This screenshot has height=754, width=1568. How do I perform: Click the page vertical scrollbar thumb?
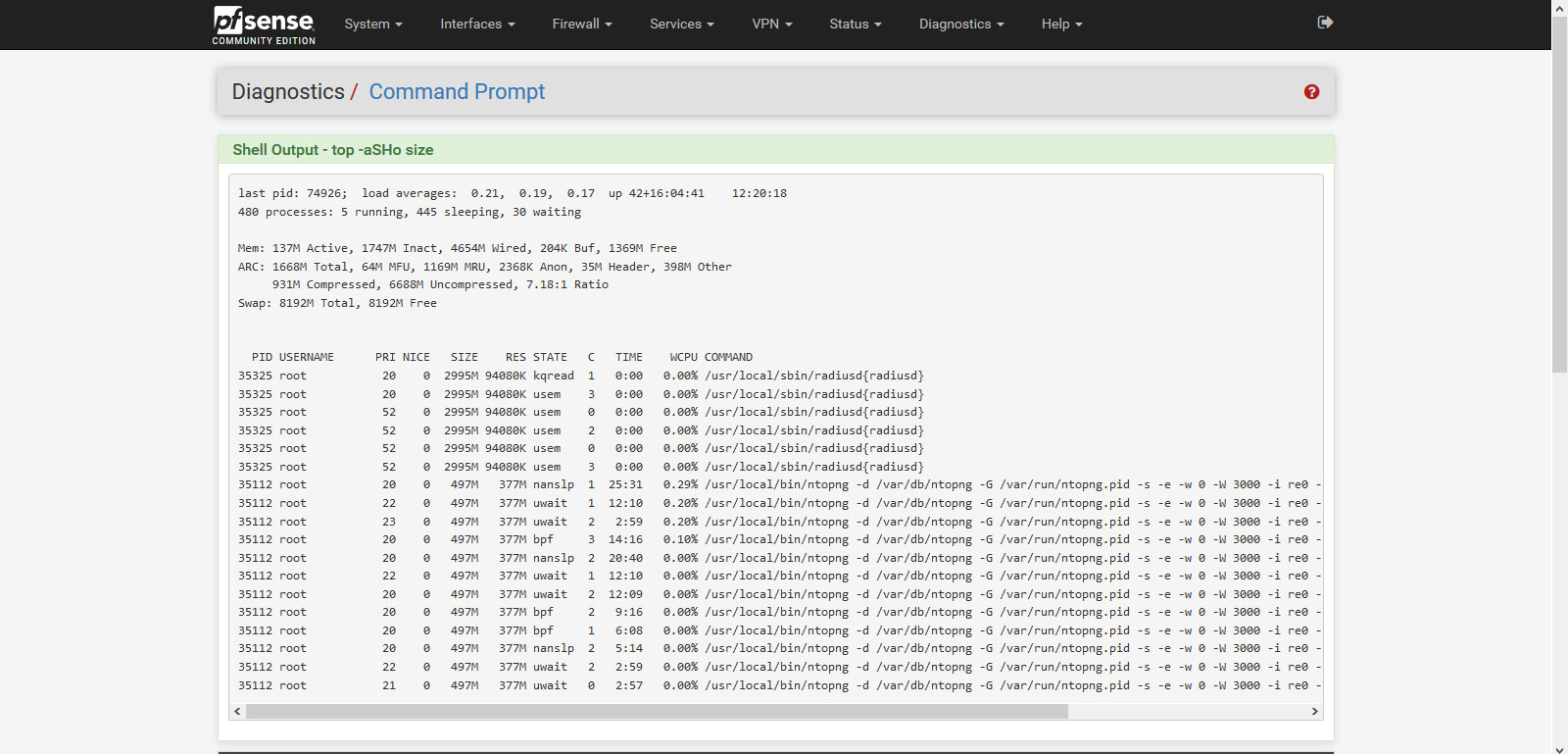tap(1559, 196)
